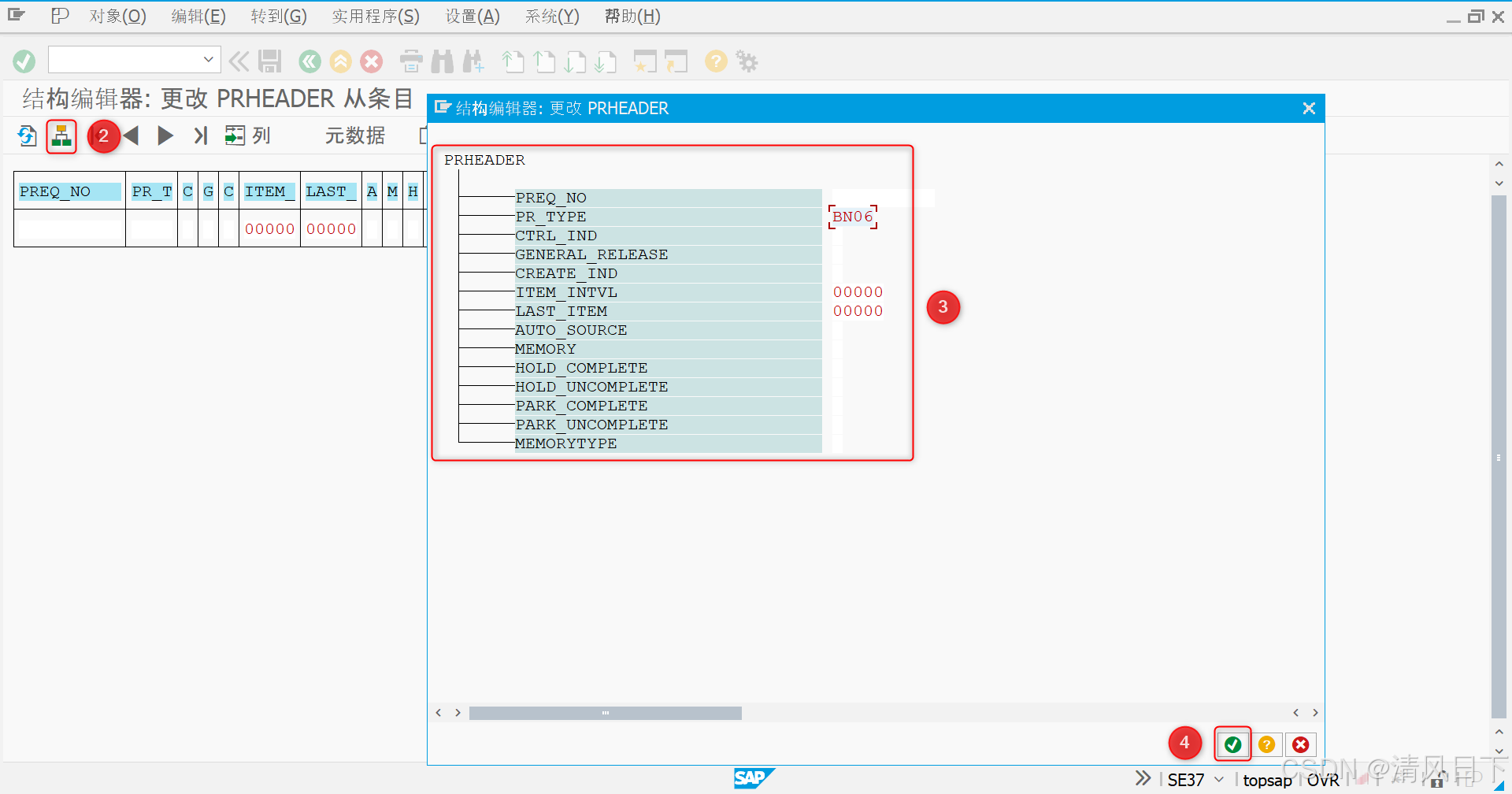Open the 编辑(E) menu

[x=198, y=17]
